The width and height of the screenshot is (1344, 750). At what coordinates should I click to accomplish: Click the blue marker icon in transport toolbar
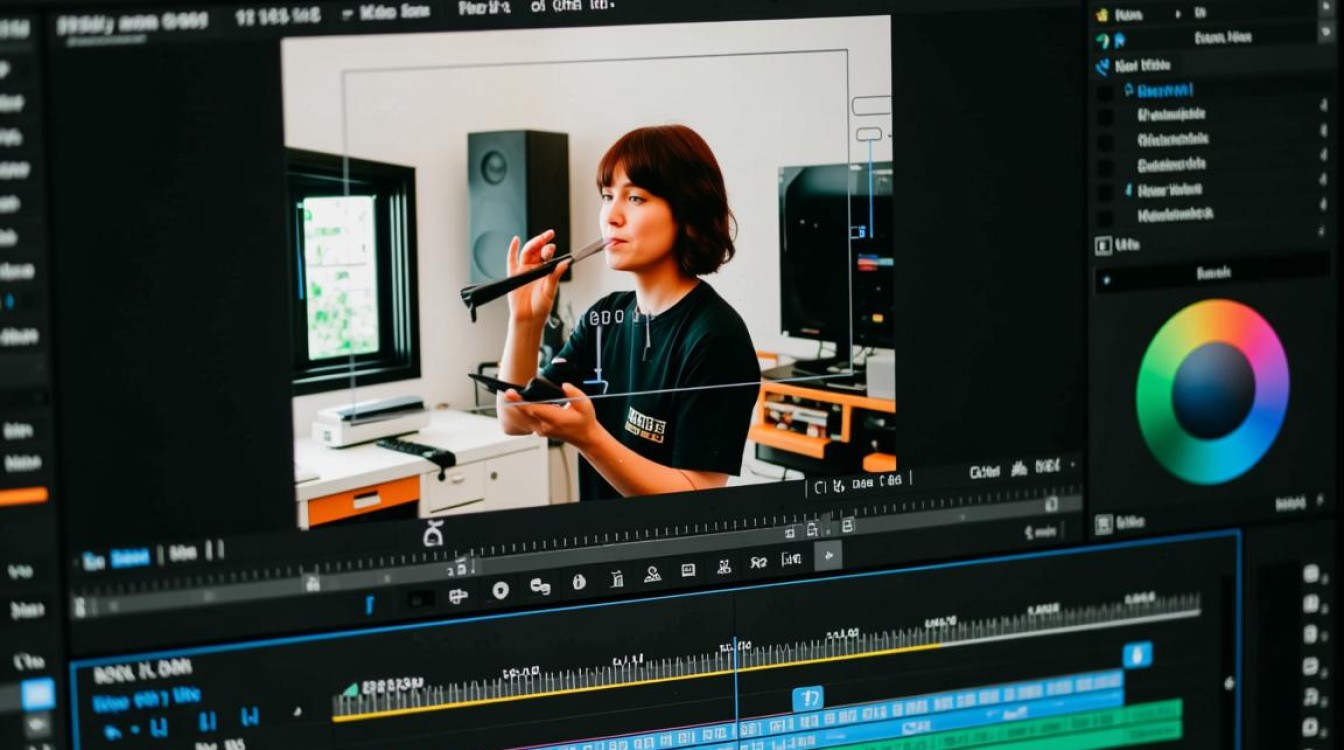[x=369, y=604]
